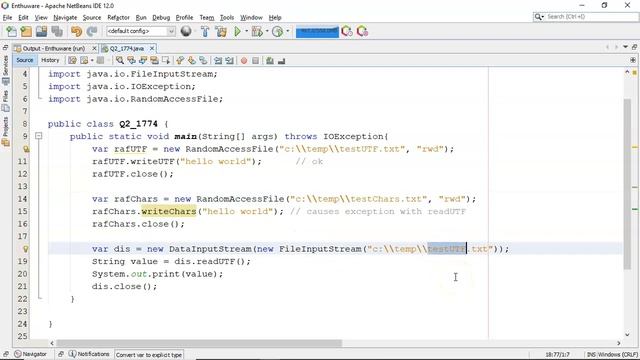640x360 pixels.
Task: Open the Run Project dropdown arrow
Action: click(x=246, y=31)
